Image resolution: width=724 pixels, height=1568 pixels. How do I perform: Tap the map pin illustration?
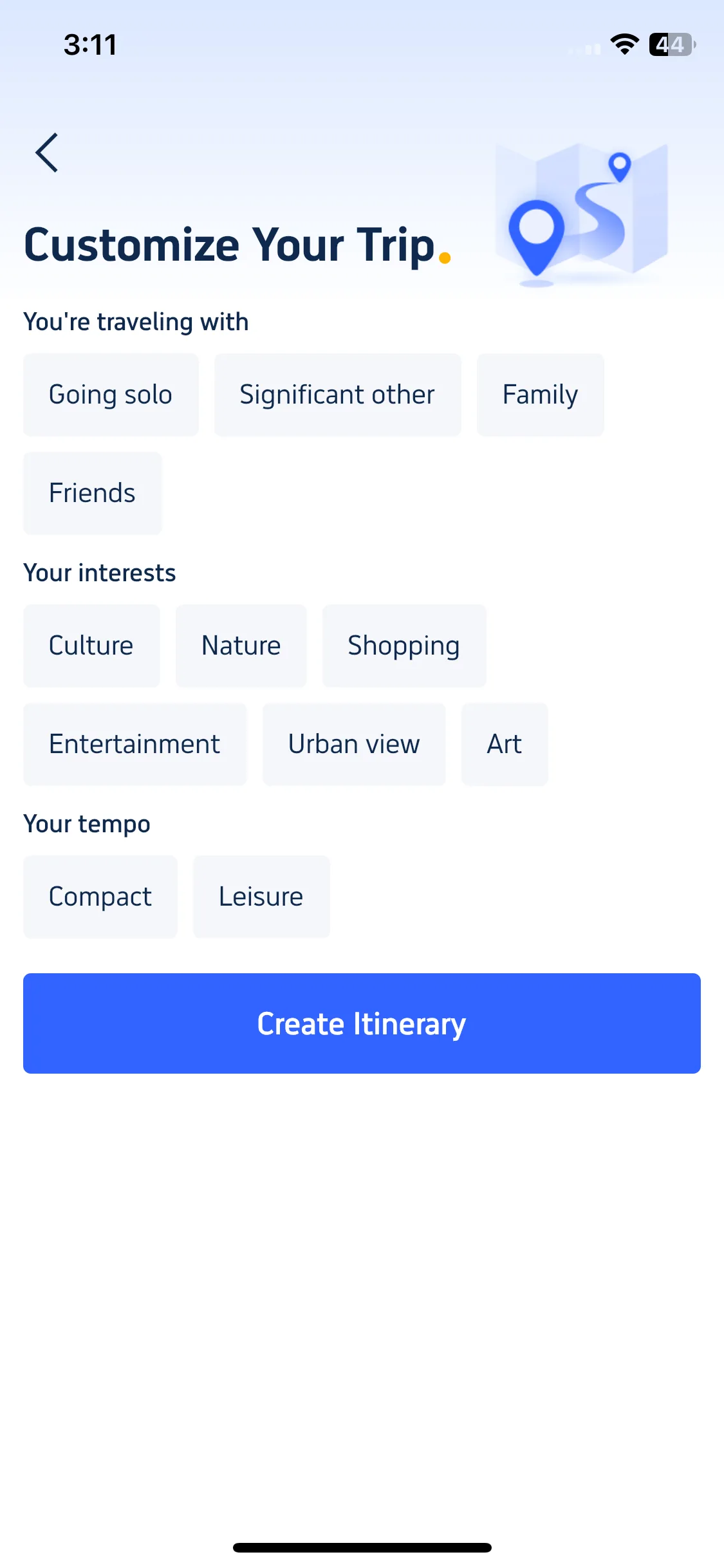(582, 214)
